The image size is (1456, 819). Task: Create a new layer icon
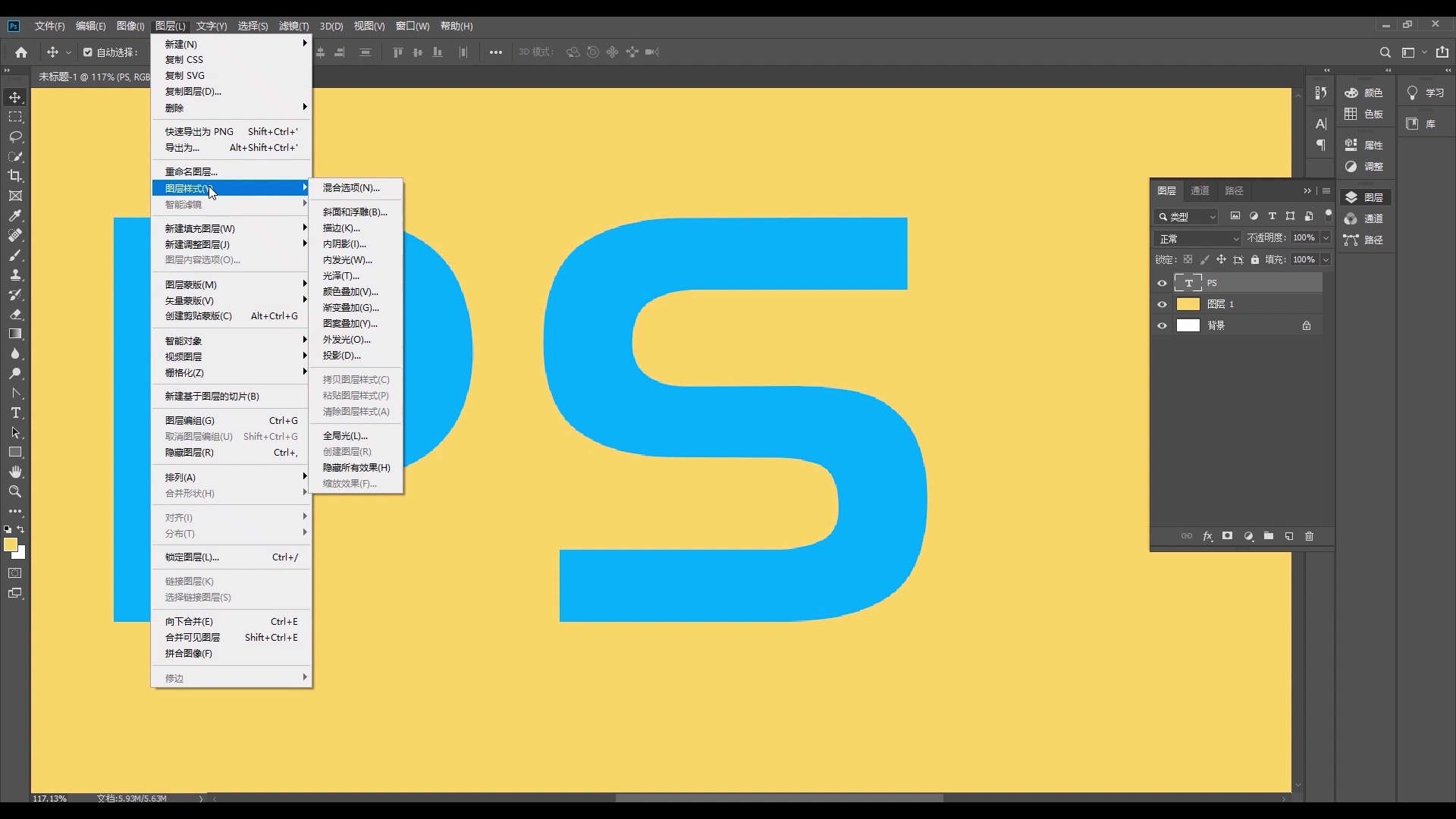pos(1289,536)
